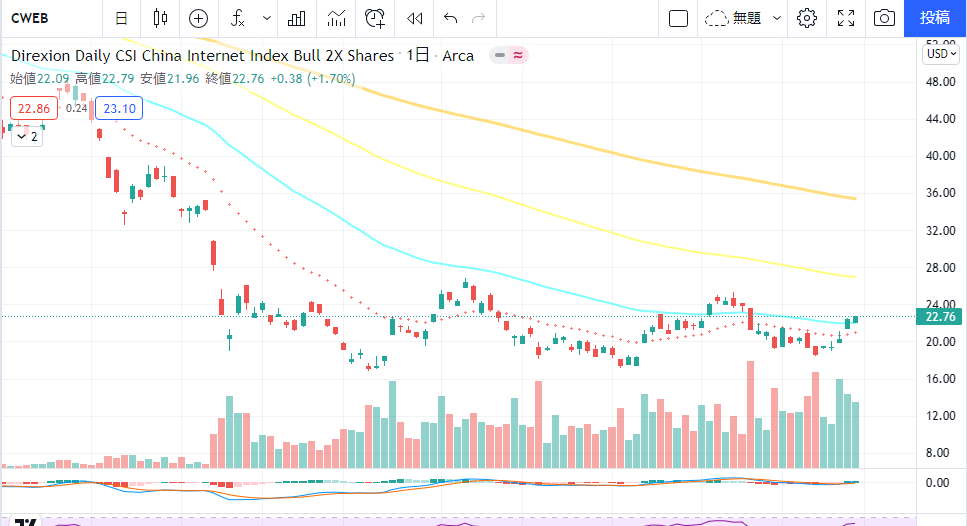Viewport: 967px width, 526px height.
Task: Start bar replay with the rewind icon
Action: 414,18
